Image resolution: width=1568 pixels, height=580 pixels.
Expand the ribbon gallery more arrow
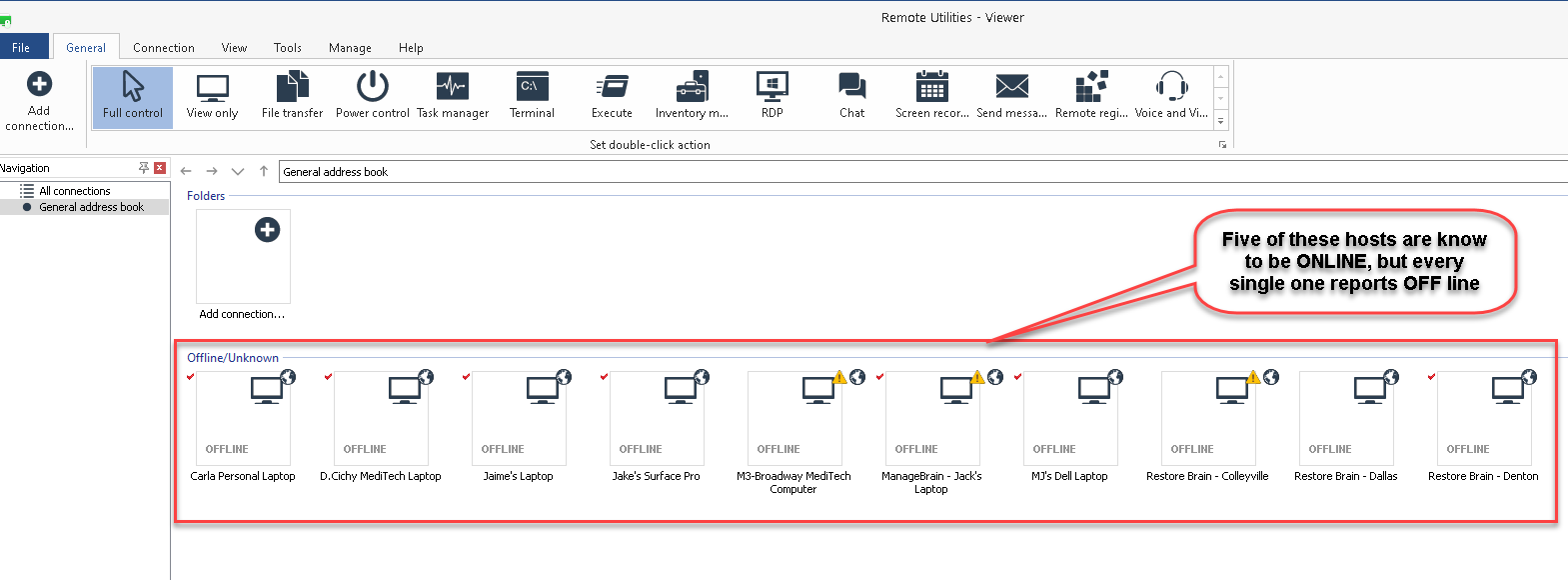tap(1220, 121)
